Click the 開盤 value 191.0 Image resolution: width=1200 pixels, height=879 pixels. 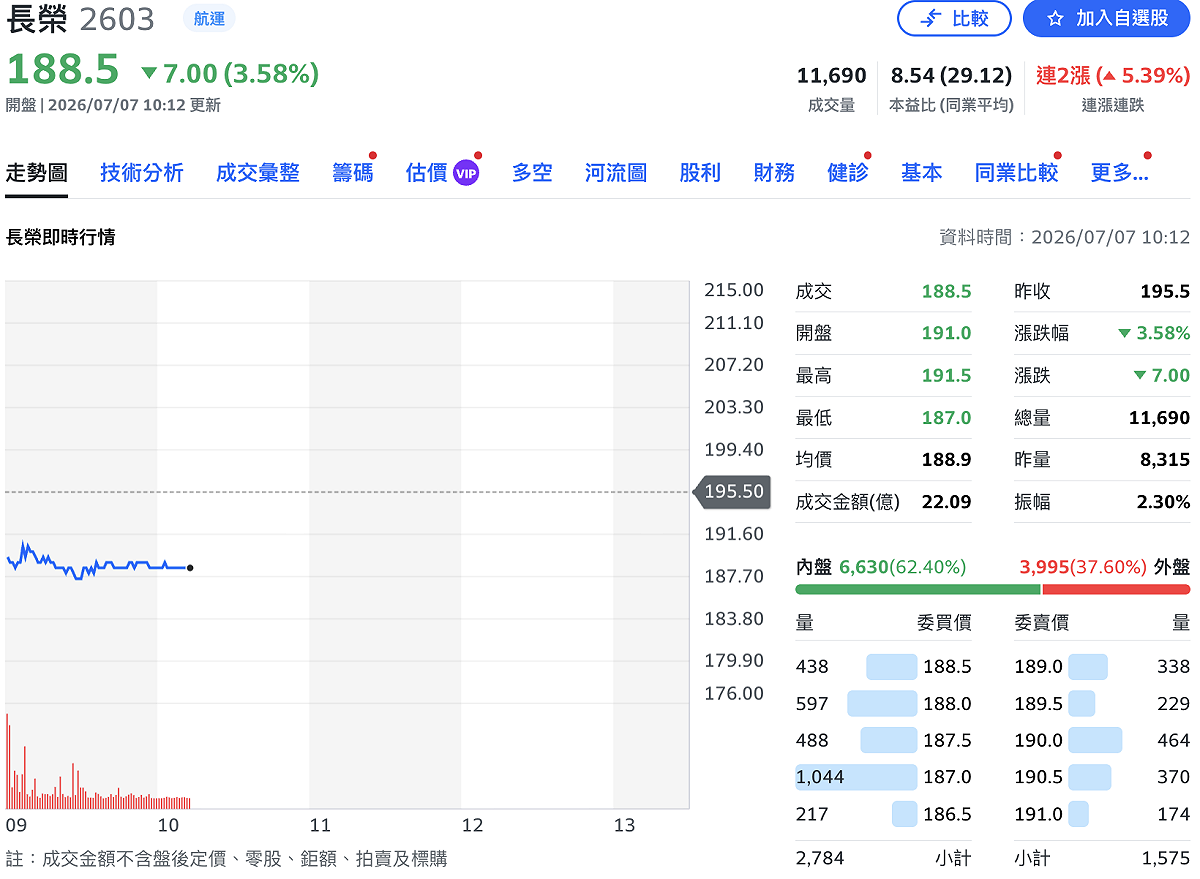(946, 333)
